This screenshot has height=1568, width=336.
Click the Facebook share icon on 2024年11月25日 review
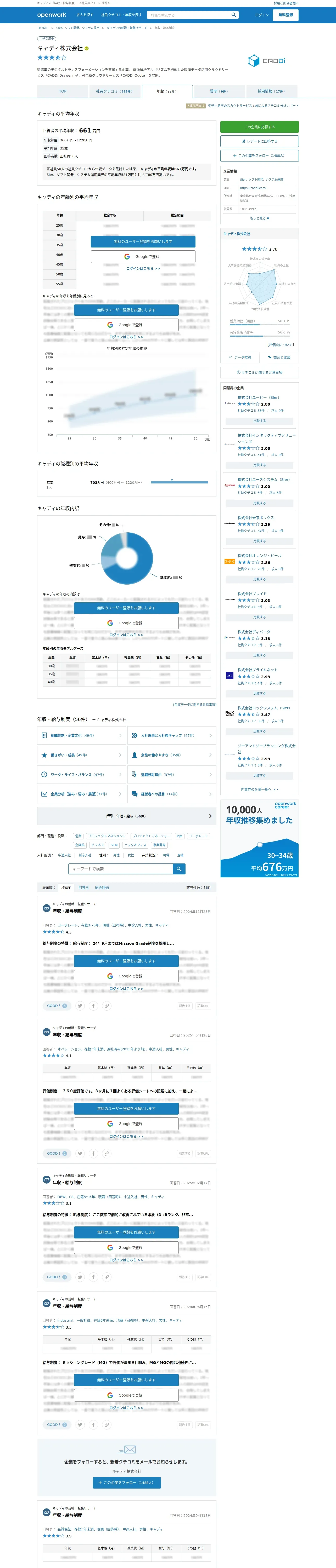pos(93,1006)
